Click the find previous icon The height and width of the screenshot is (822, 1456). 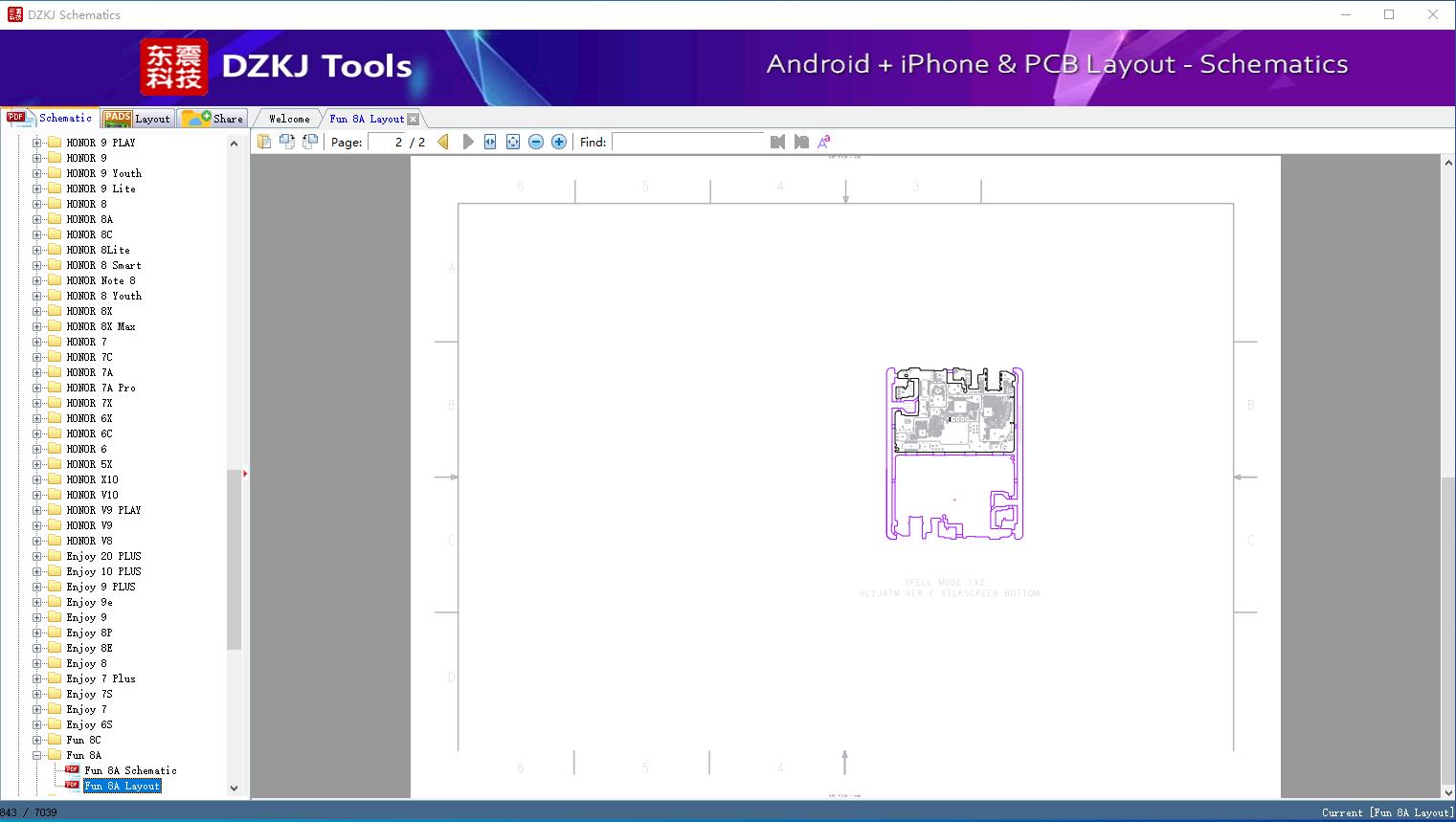777,142
